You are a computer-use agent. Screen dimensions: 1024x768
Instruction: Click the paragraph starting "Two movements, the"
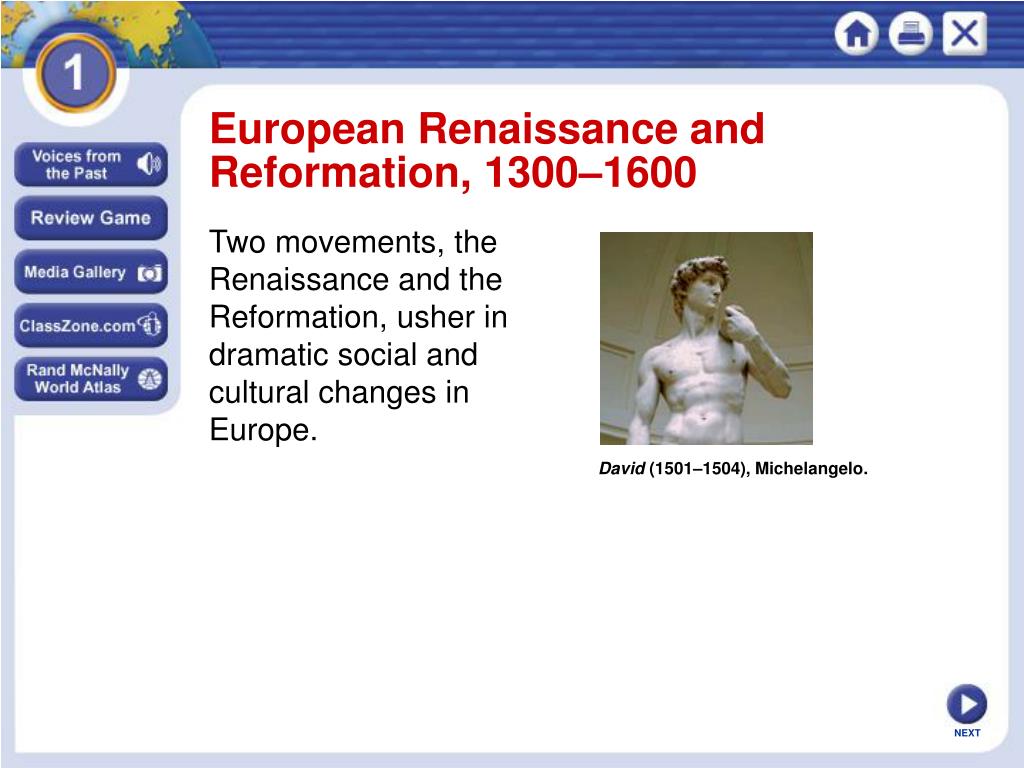click(x=358, y=336)
